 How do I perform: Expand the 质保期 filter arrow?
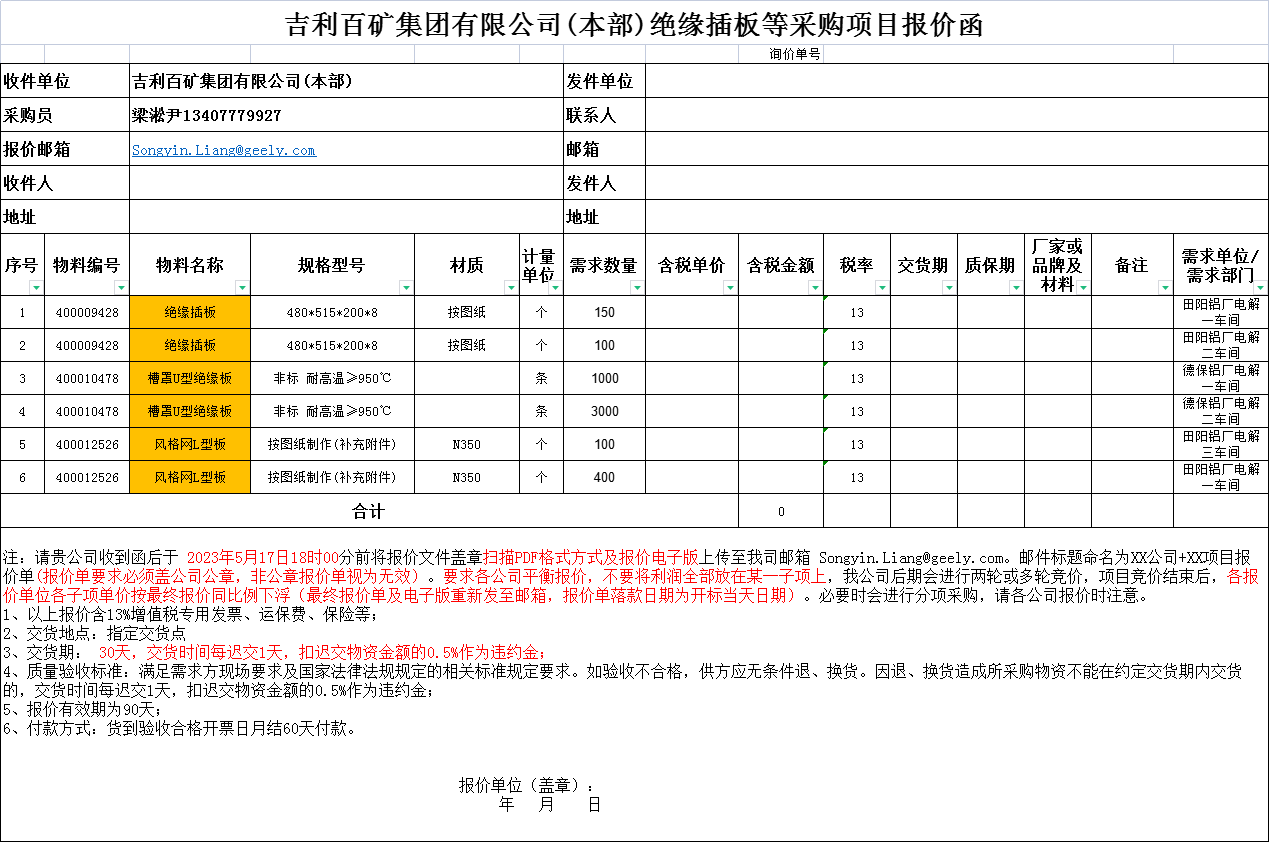click(1017, 288)
